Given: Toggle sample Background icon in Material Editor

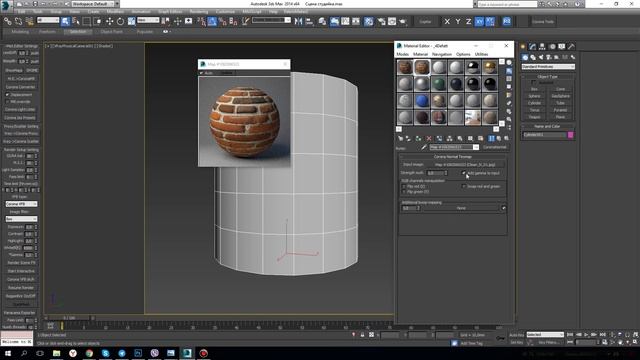Looking at the screenshot, I should tap(509, 78).
